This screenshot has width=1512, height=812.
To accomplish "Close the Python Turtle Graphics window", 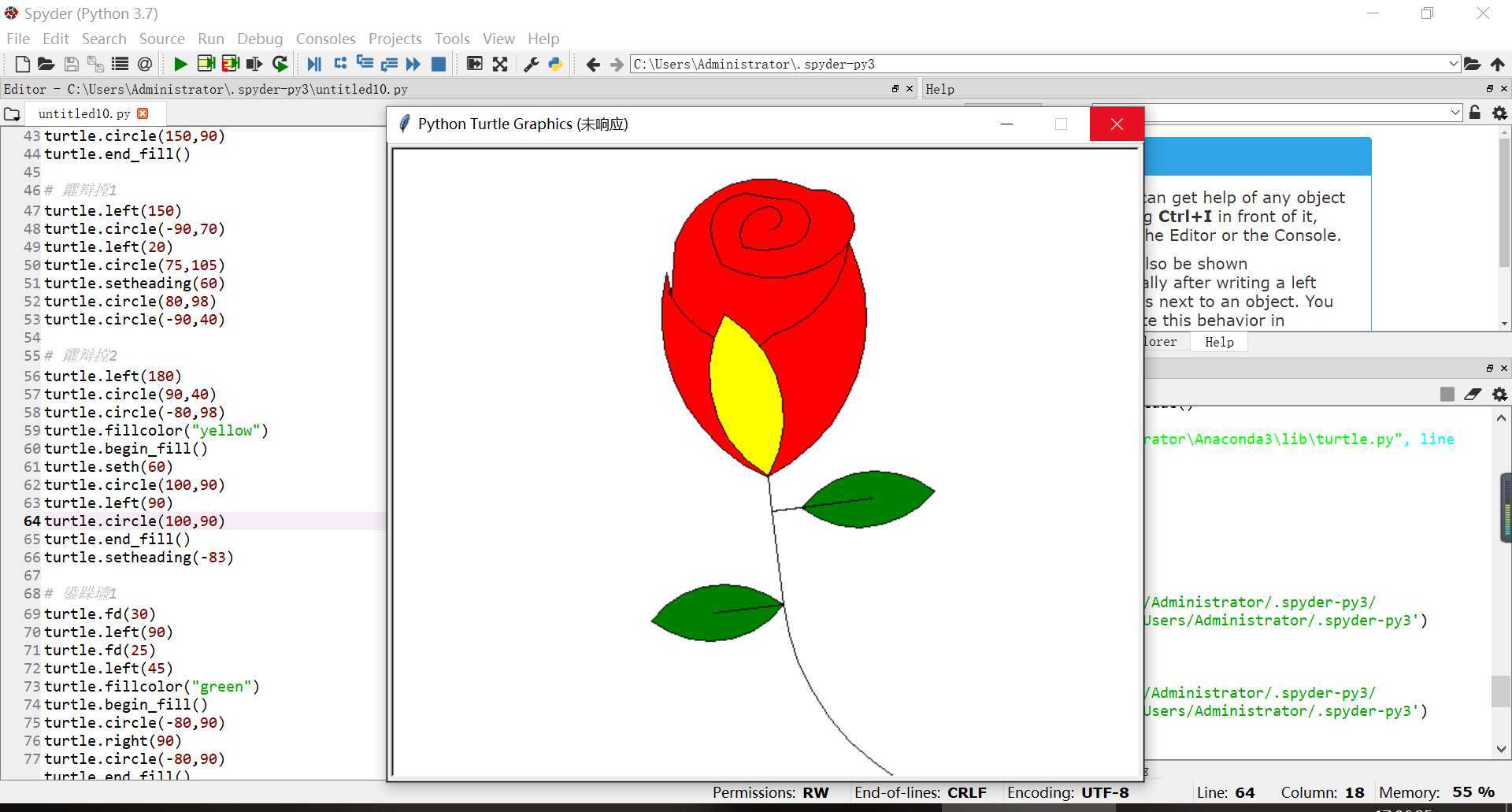I will [x=1117, y=124].
